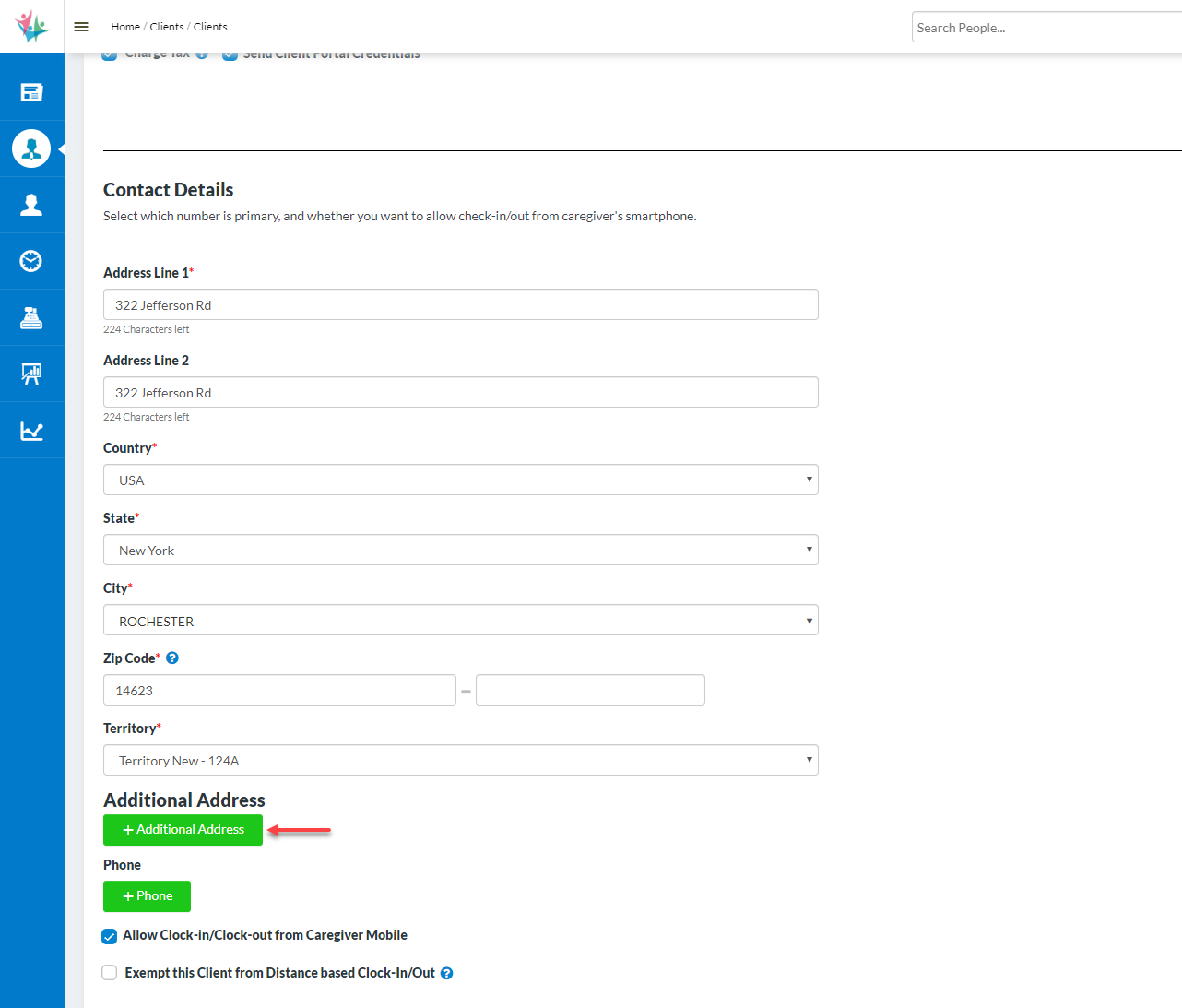This screenshot has height=1008, width=1182.
Task: Open the line graph analytics icon in sidebar
Action: pos(31,431)
